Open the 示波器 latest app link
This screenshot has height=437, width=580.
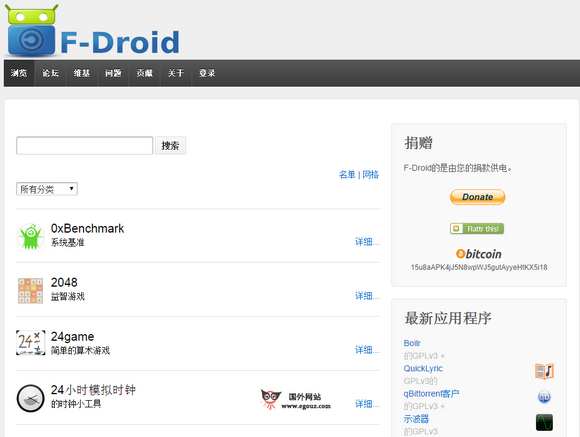coord(416,419)
